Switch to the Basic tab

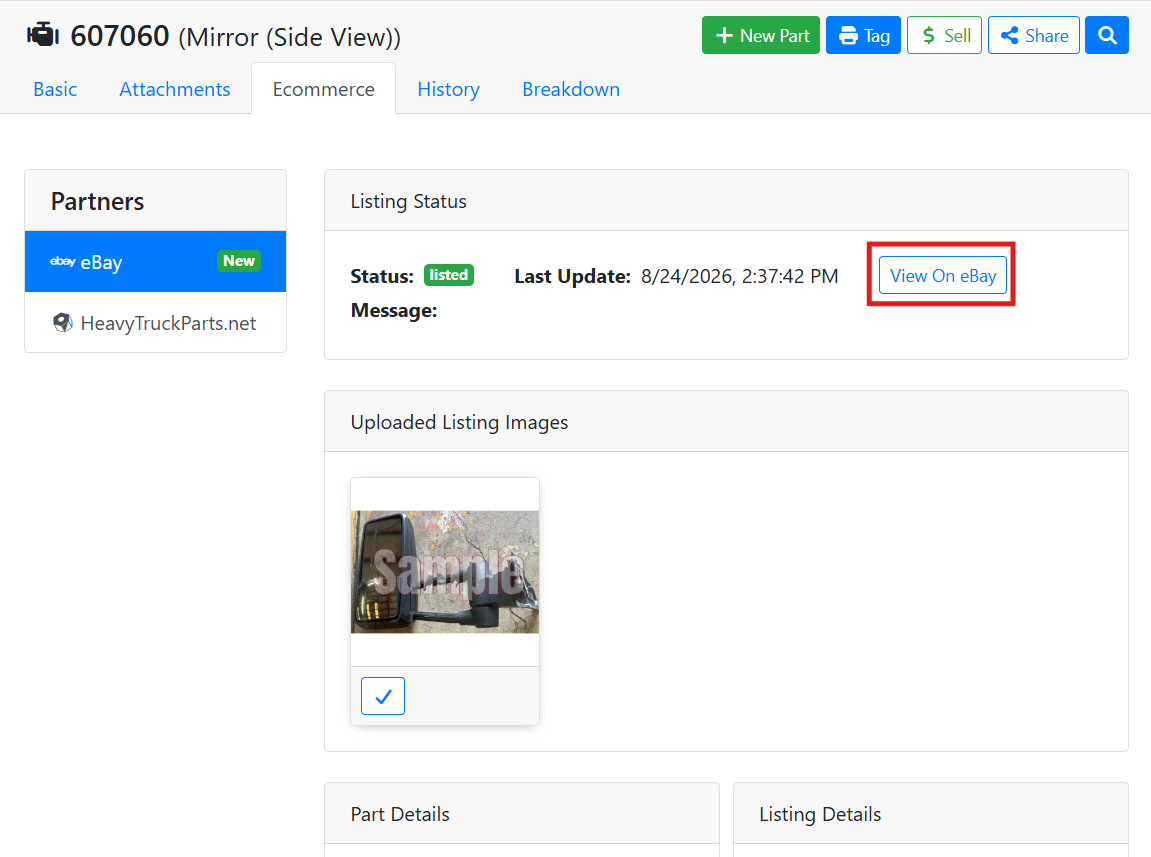pyautogui.click(x=55, y=89)
